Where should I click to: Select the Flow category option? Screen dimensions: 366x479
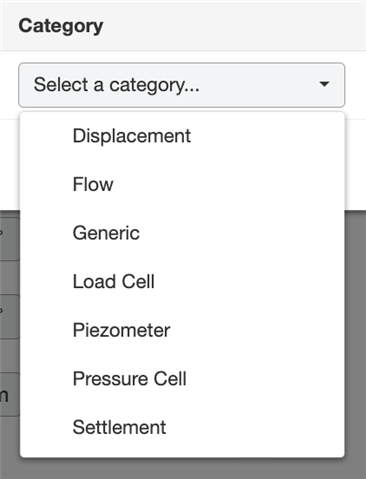pyautogui.click(x=182, y=184)
